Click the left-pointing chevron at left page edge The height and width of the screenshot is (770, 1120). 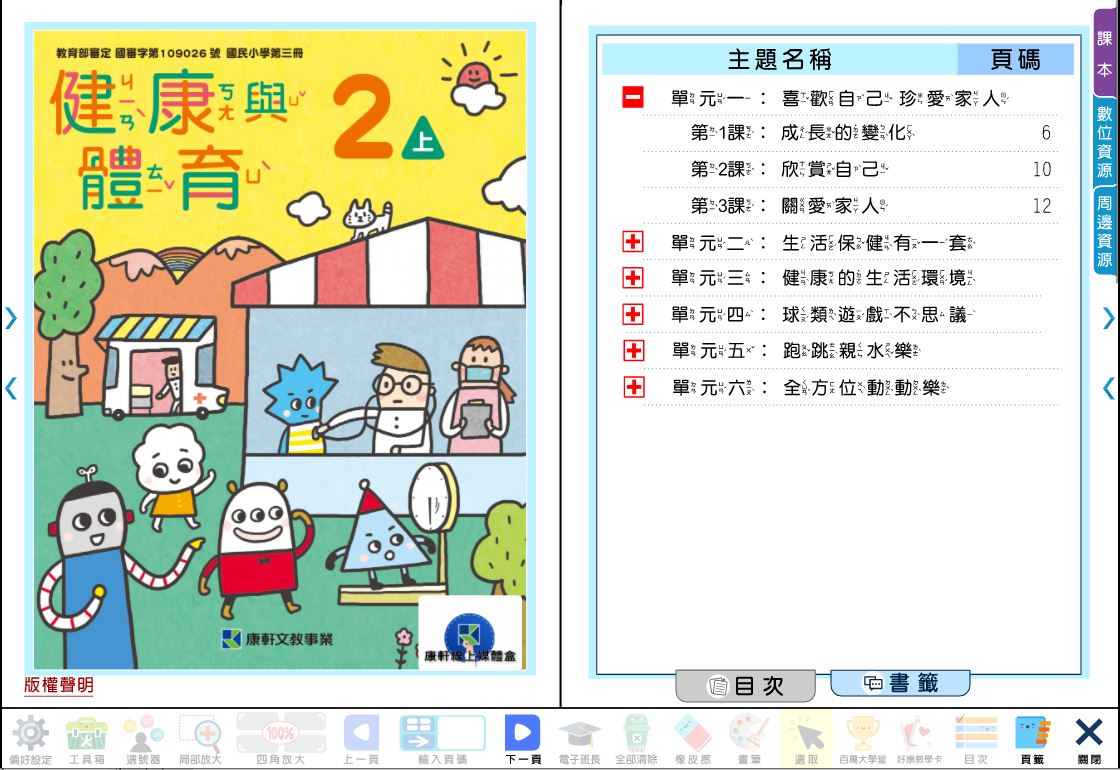[11, 388]
